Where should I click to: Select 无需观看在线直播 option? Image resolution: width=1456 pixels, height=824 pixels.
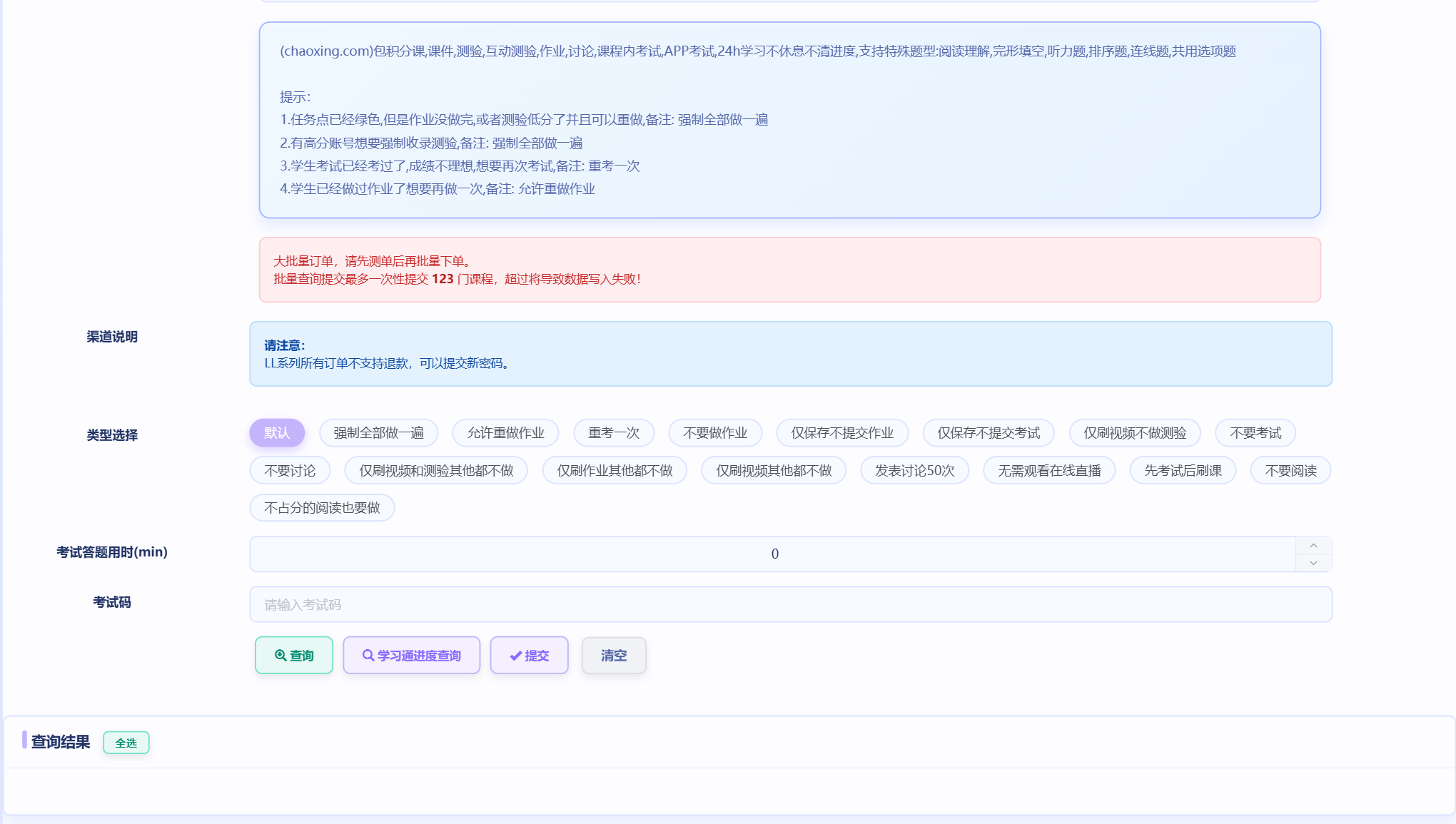click(x=1049, y=469)
